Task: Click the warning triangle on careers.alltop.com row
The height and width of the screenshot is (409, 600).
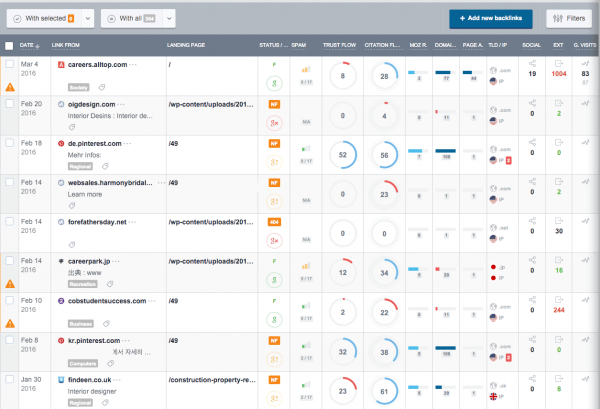Action: pos(9,86)
